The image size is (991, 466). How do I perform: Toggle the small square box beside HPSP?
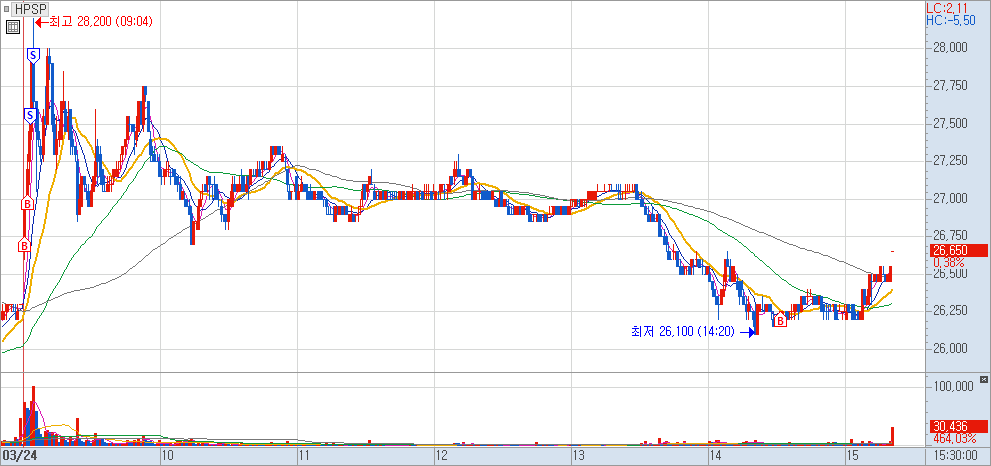[6, 9]
